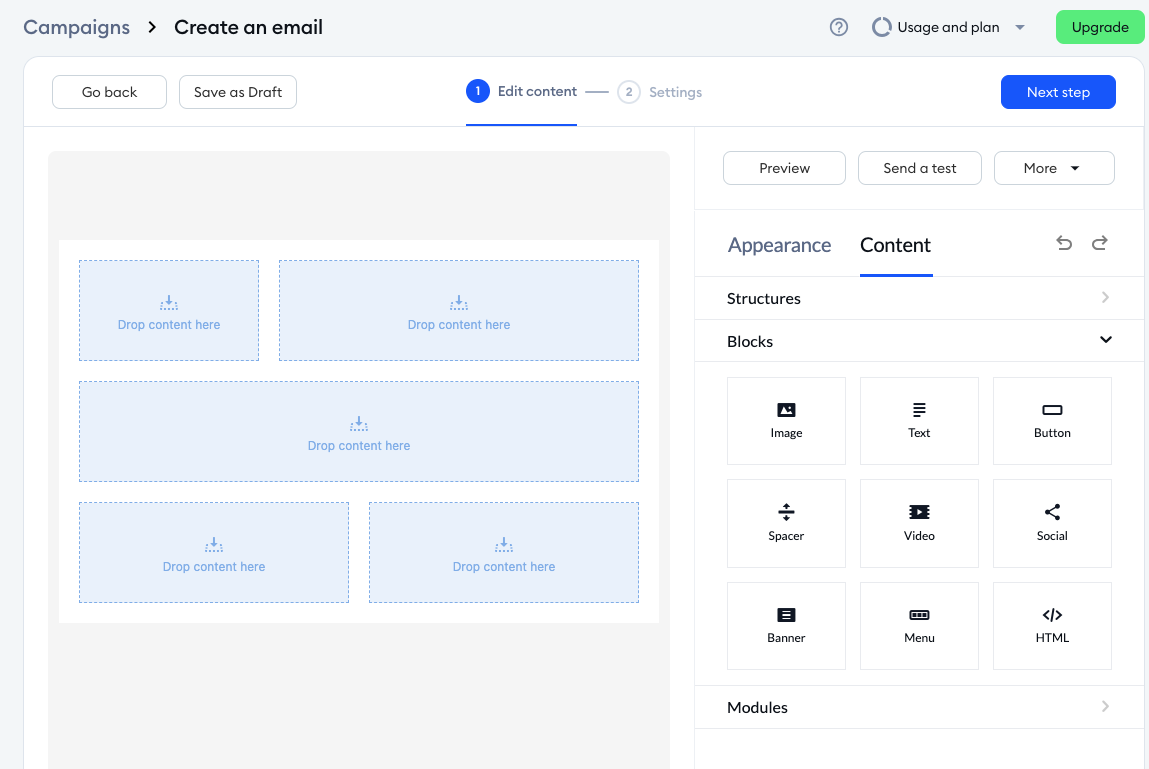
Task: Choose the Button block
Action: (x=1052, y=420)
